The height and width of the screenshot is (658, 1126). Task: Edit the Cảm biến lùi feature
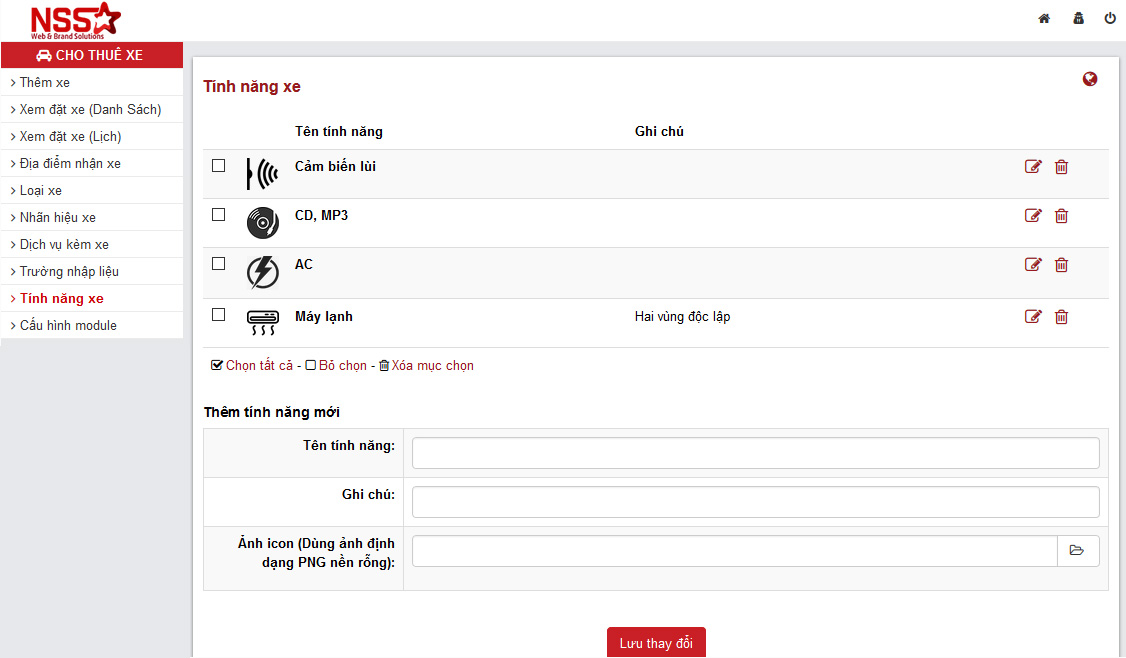(x=1033, y=167)
